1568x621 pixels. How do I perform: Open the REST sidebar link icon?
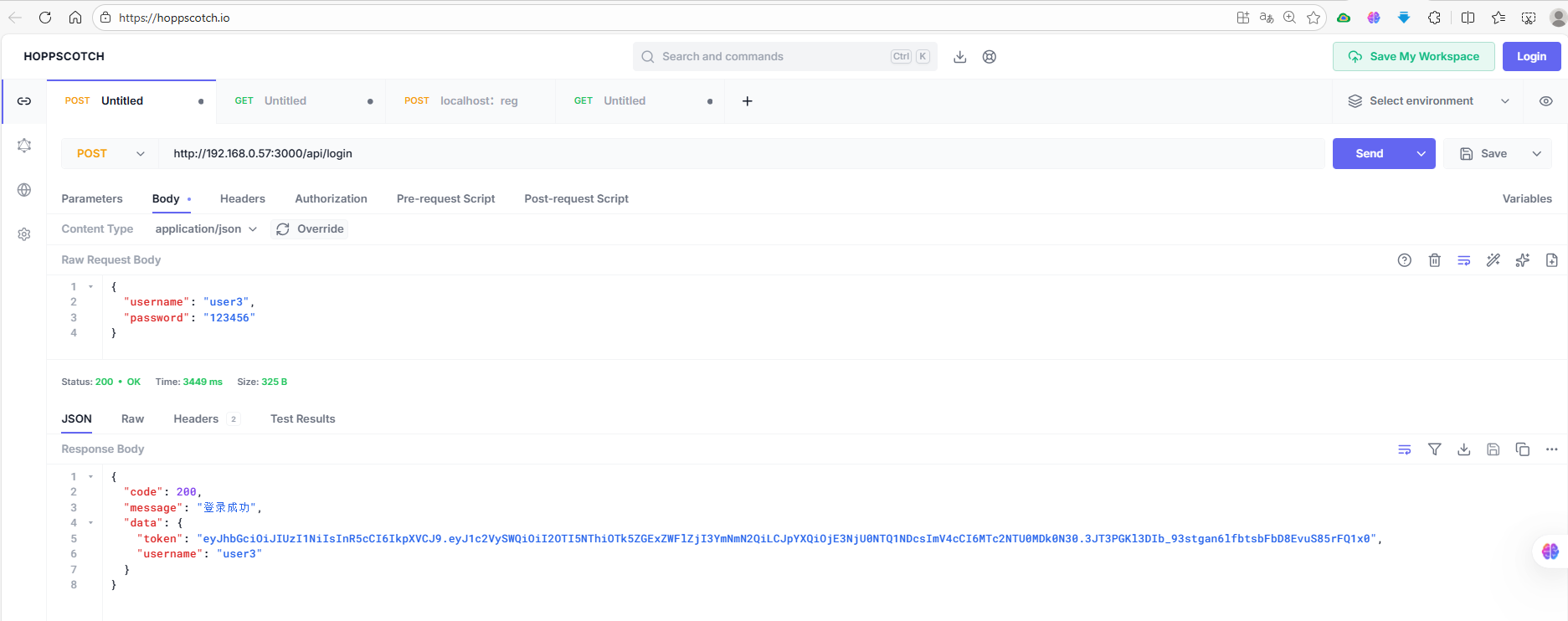(x=24, y=101)
